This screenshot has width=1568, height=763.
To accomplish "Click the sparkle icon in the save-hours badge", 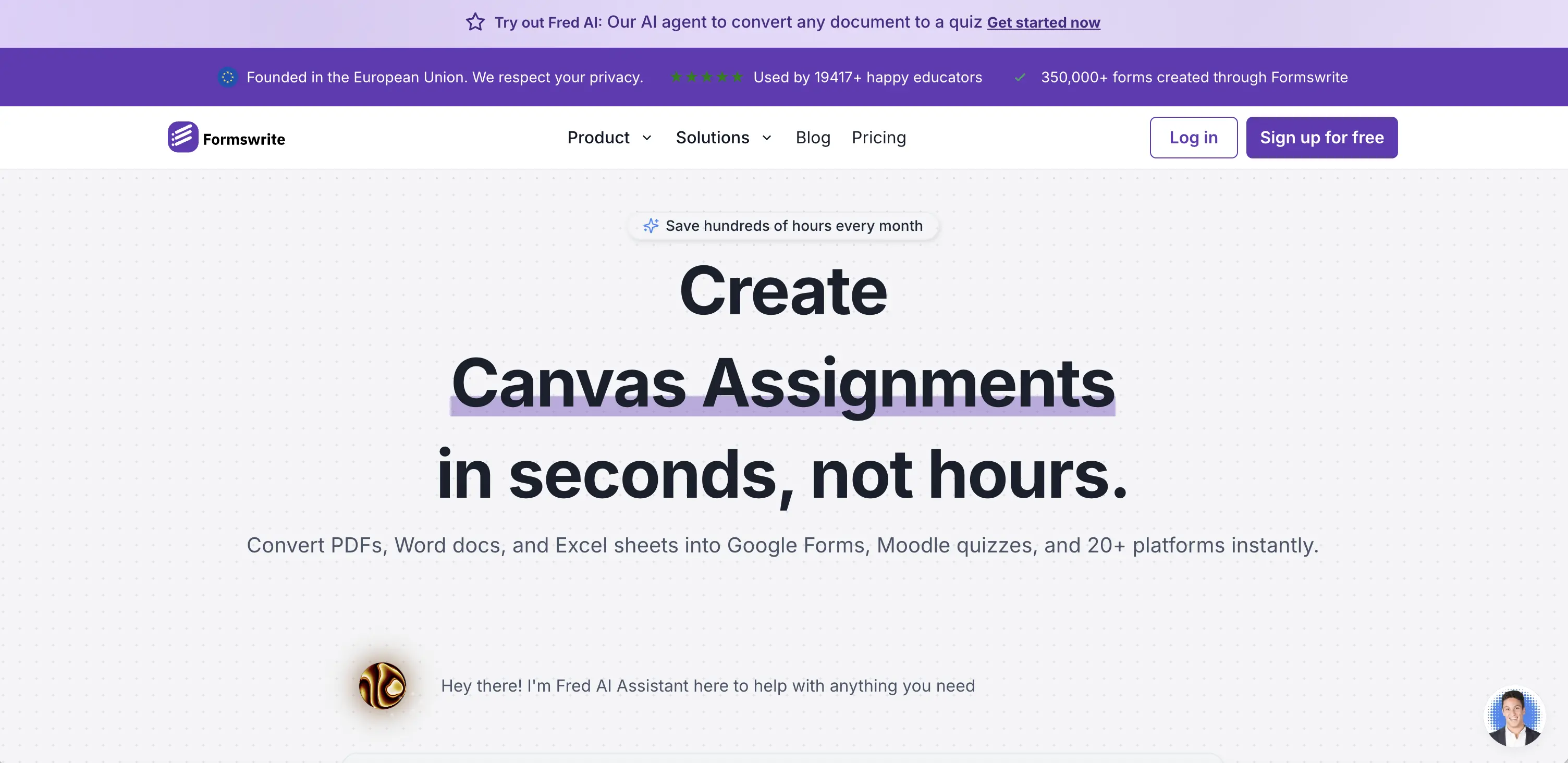I will pos(651,225).
